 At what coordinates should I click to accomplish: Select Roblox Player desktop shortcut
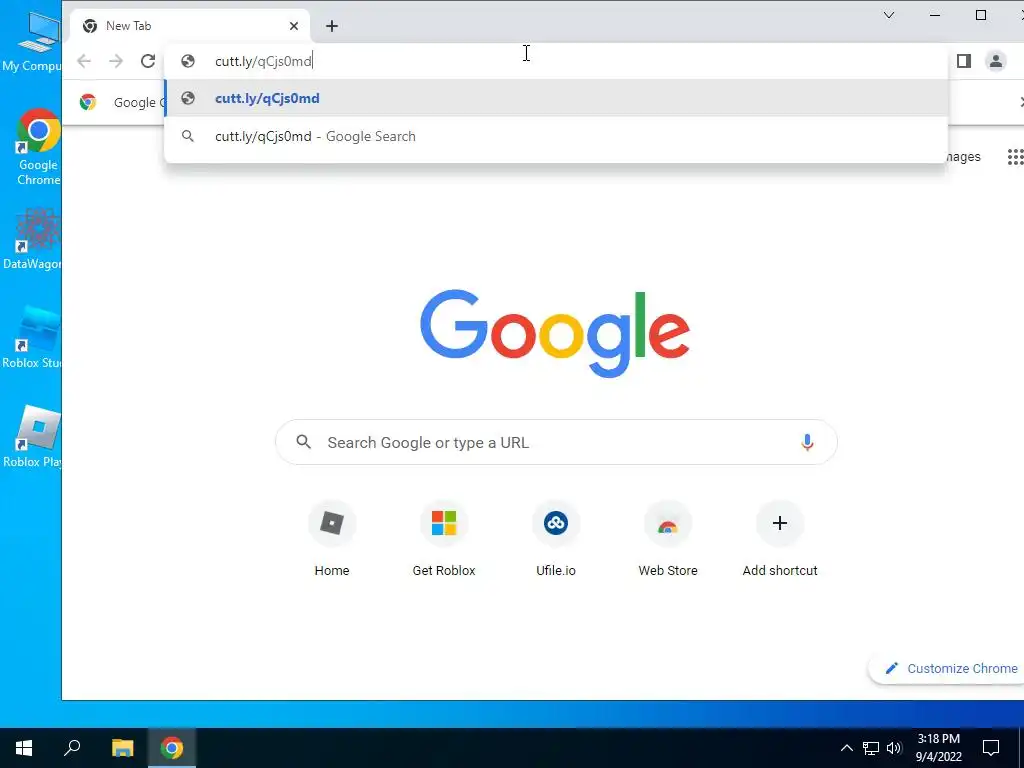point(31,436)
